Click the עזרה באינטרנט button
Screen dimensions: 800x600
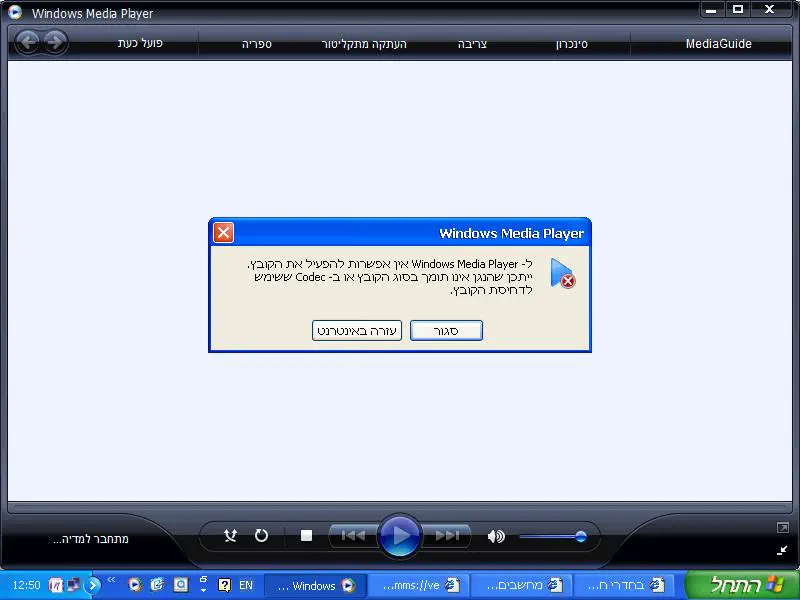tap(357, 331)
